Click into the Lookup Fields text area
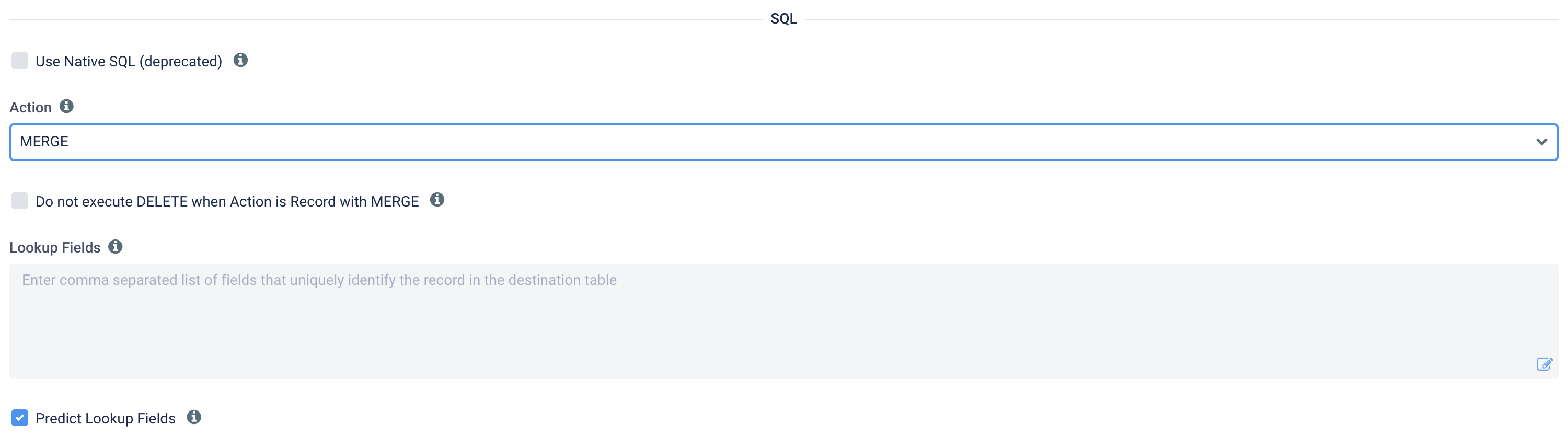Screen dimensions: 1568x435 coord(783,320)
